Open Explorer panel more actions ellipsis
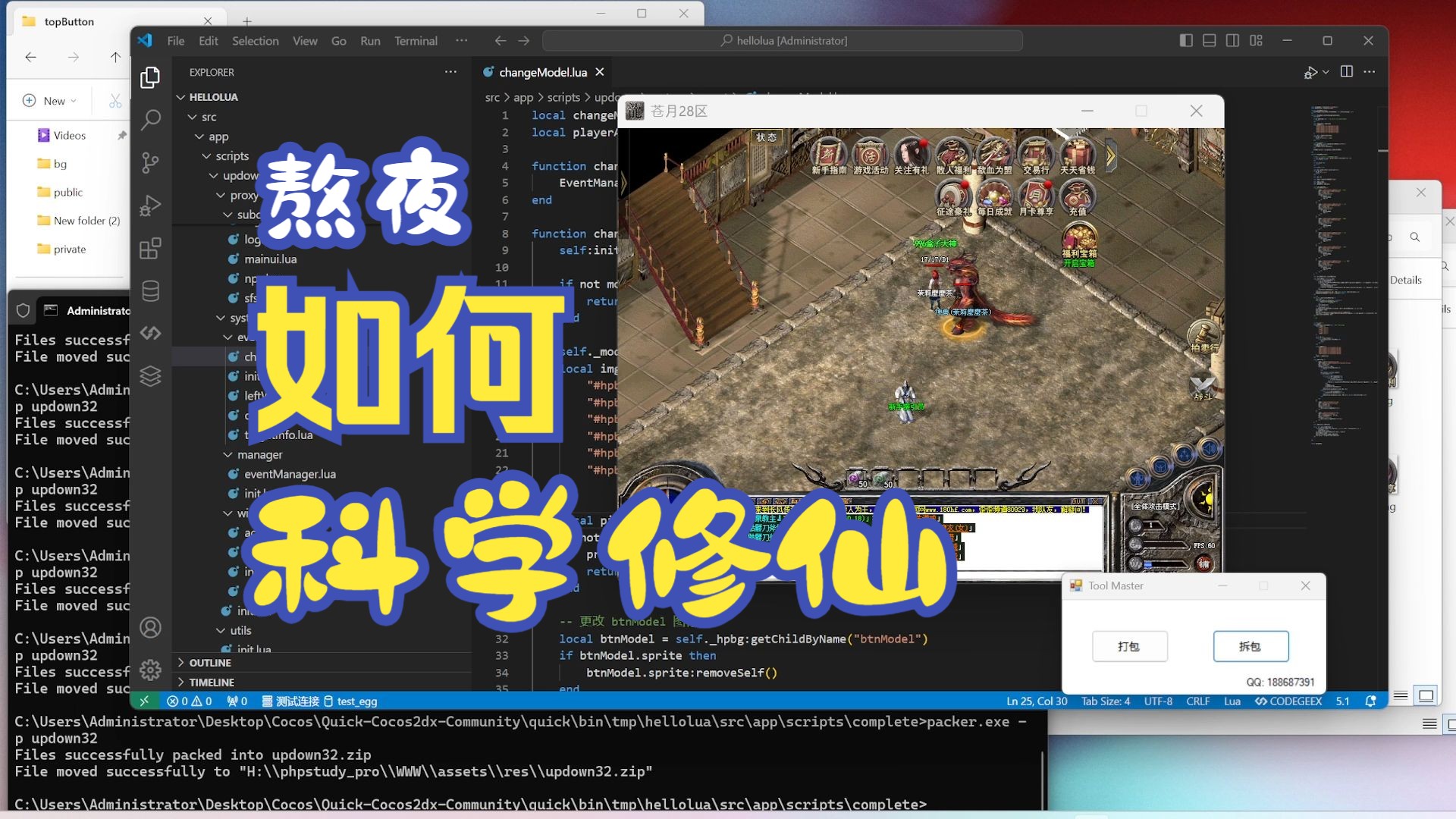1456x819 pixels. tap(450, 72)
